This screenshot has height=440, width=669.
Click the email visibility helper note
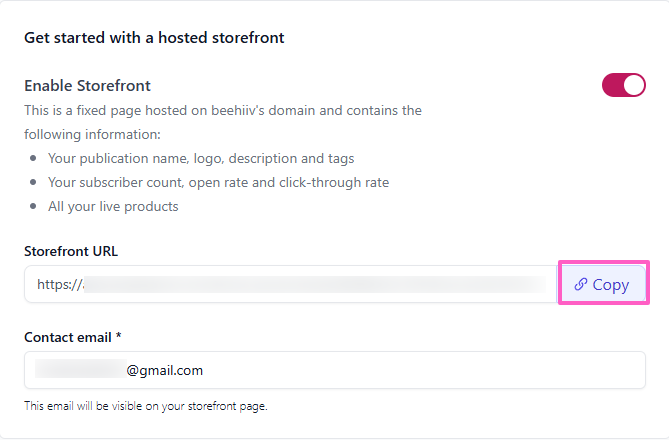coord(146,406)
